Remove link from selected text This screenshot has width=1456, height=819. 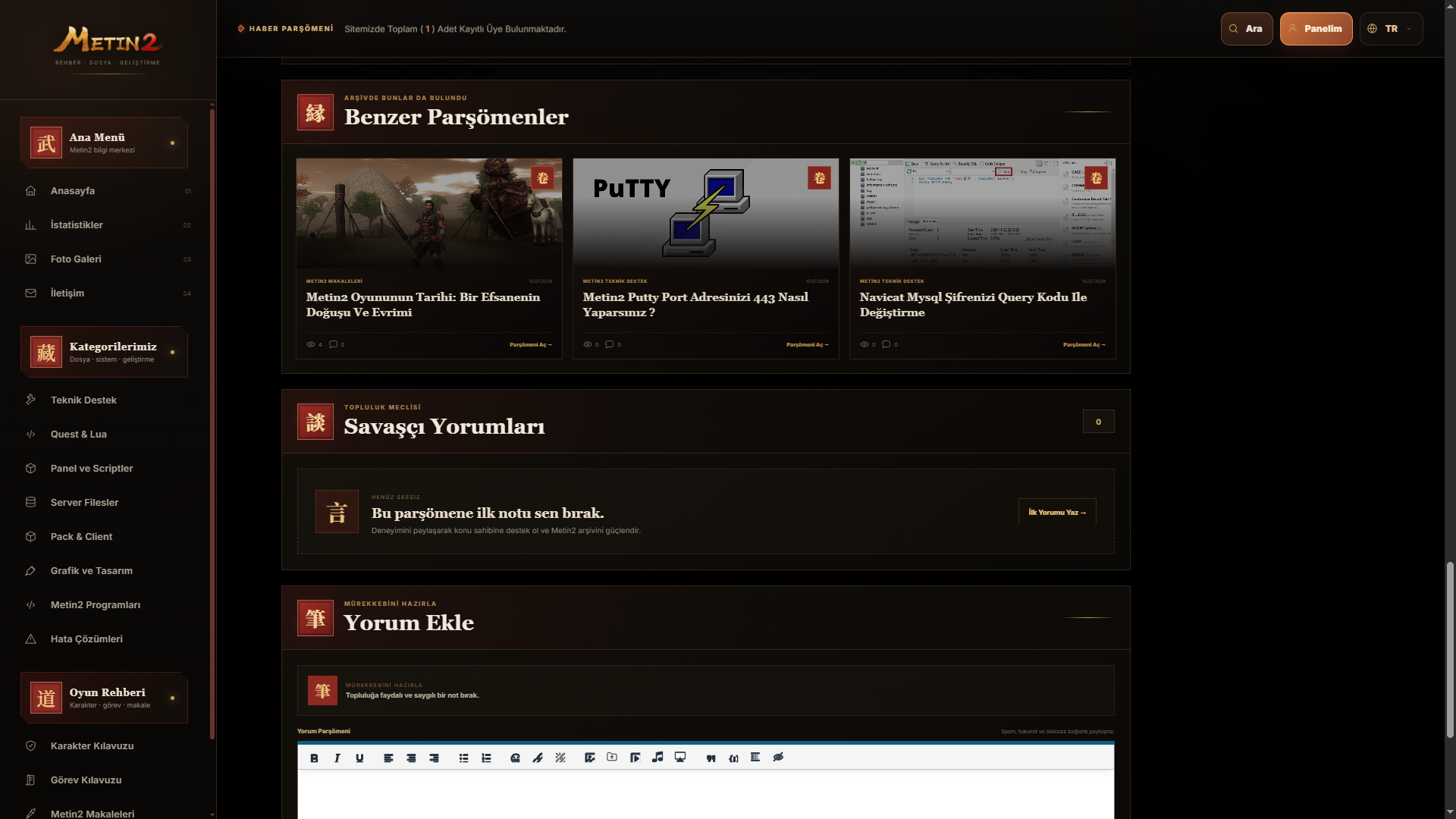pyautogui.click(x=560, y=758)
